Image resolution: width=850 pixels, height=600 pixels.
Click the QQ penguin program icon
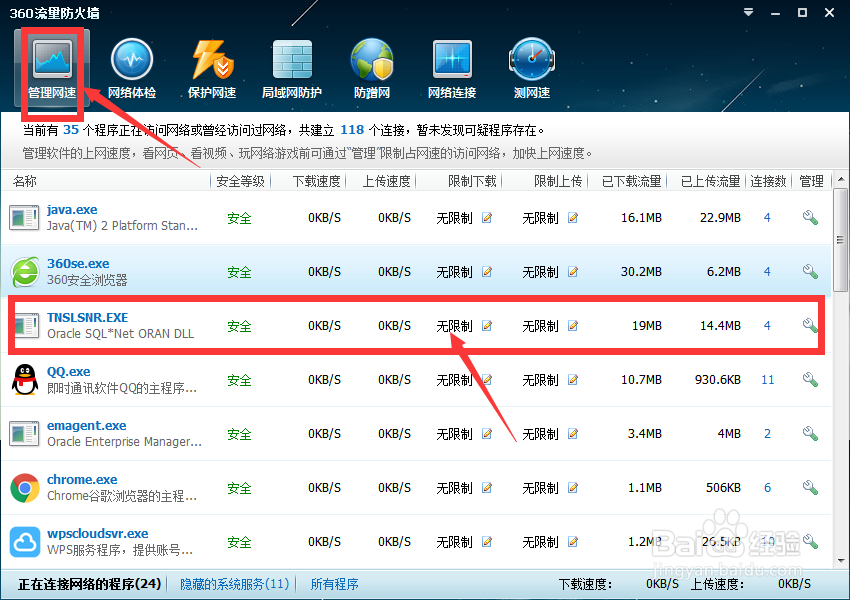point(25,380)
